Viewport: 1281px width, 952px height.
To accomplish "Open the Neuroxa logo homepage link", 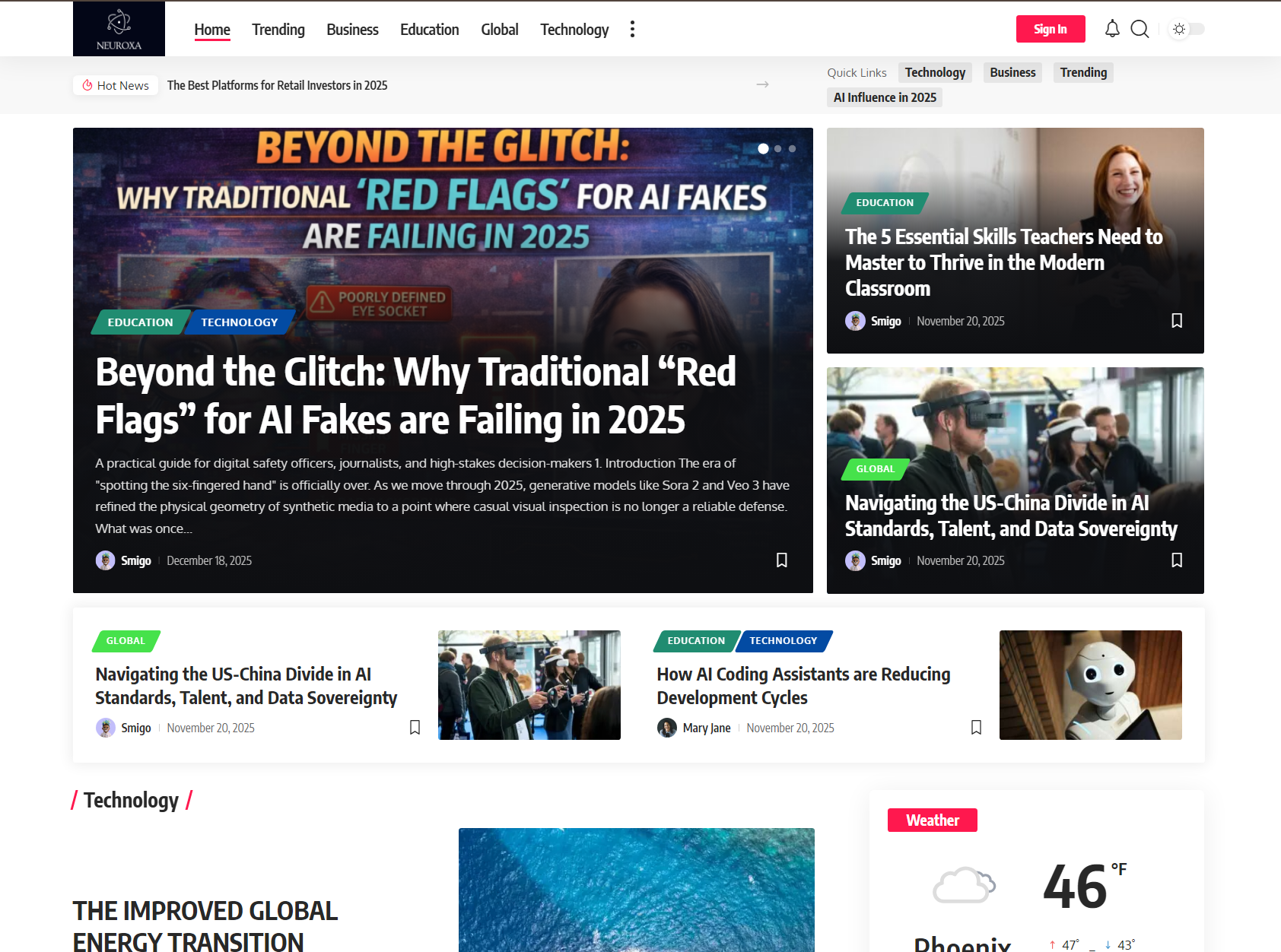I will (119, 29).
